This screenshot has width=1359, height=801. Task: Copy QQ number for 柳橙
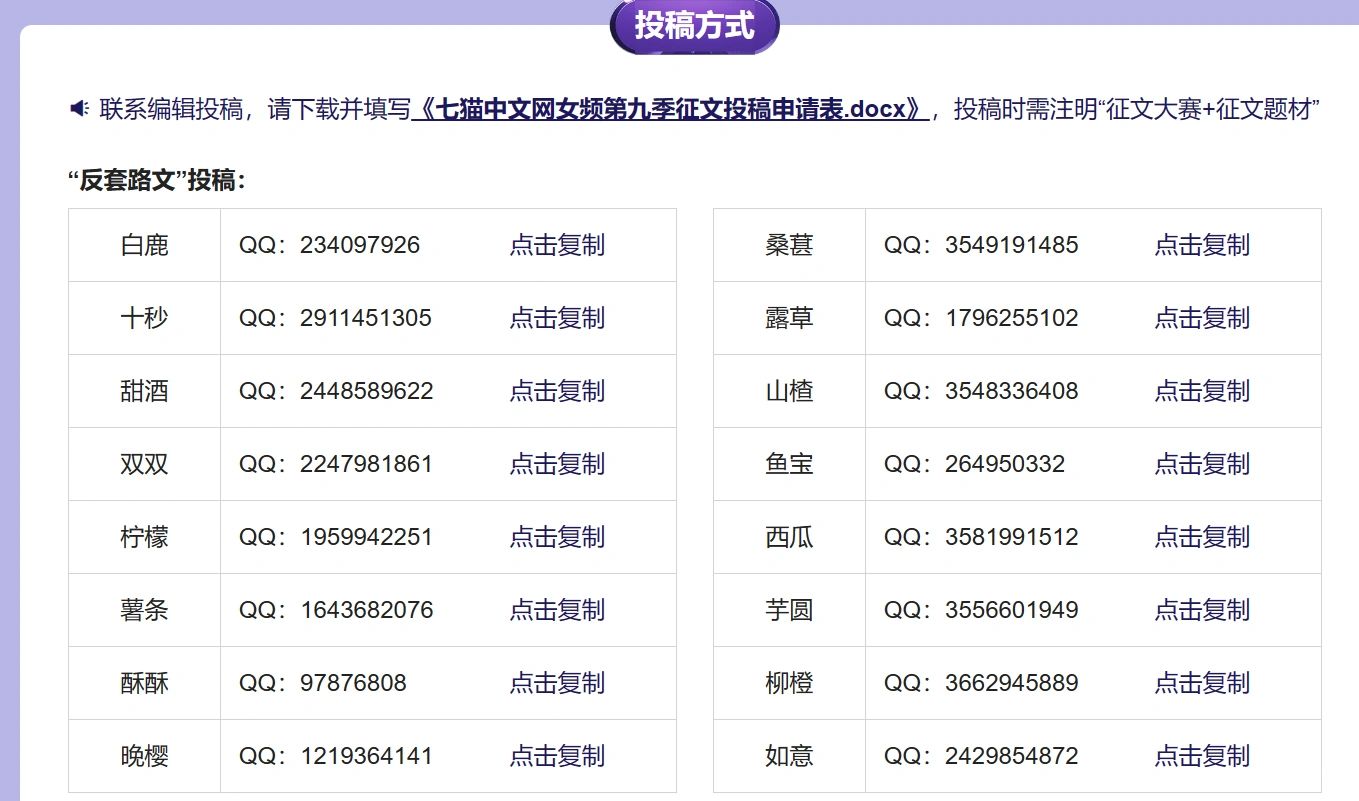click(x=1202, y=683)
